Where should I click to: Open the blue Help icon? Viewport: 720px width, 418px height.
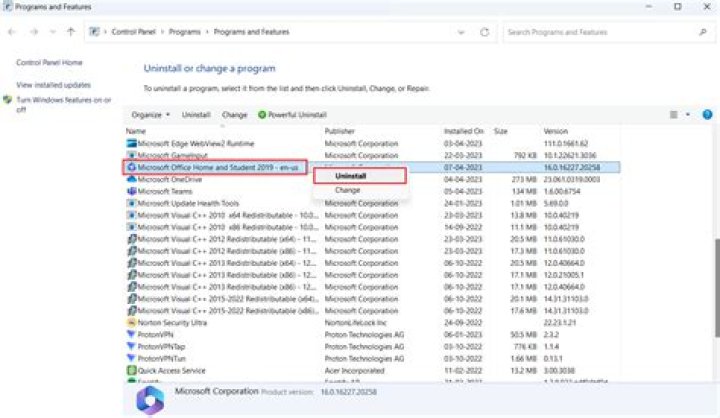707,115
